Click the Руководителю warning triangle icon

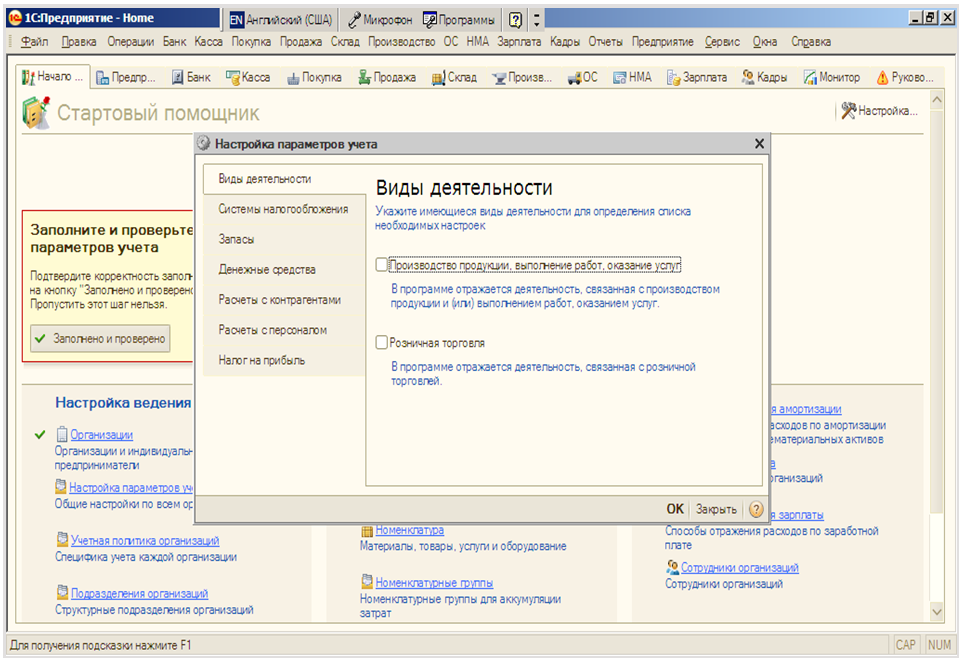[x=882, y=78]
